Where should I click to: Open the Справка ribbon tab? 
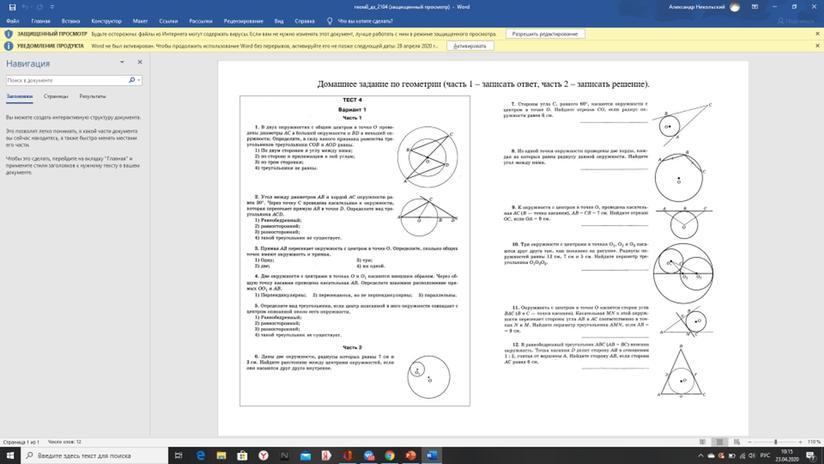[304, 21]
